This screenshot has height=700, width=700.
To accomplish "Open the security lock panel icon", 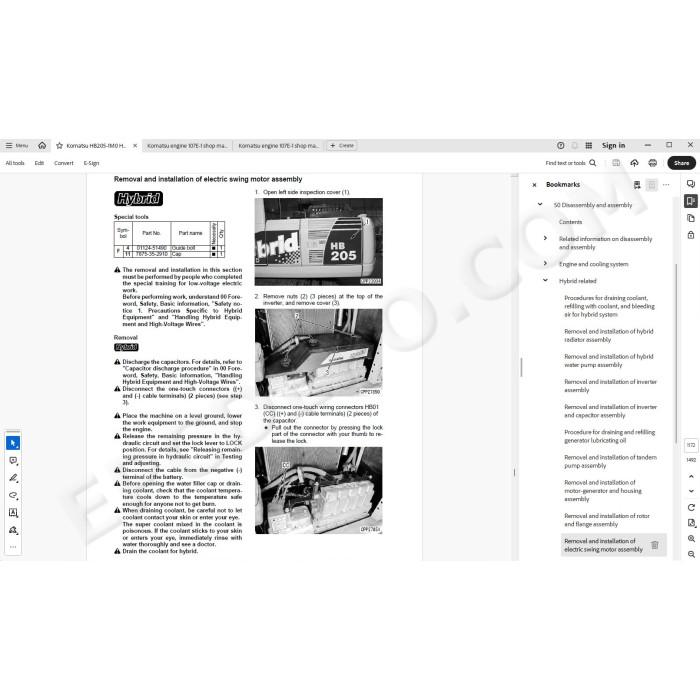I will pos(691,235).
